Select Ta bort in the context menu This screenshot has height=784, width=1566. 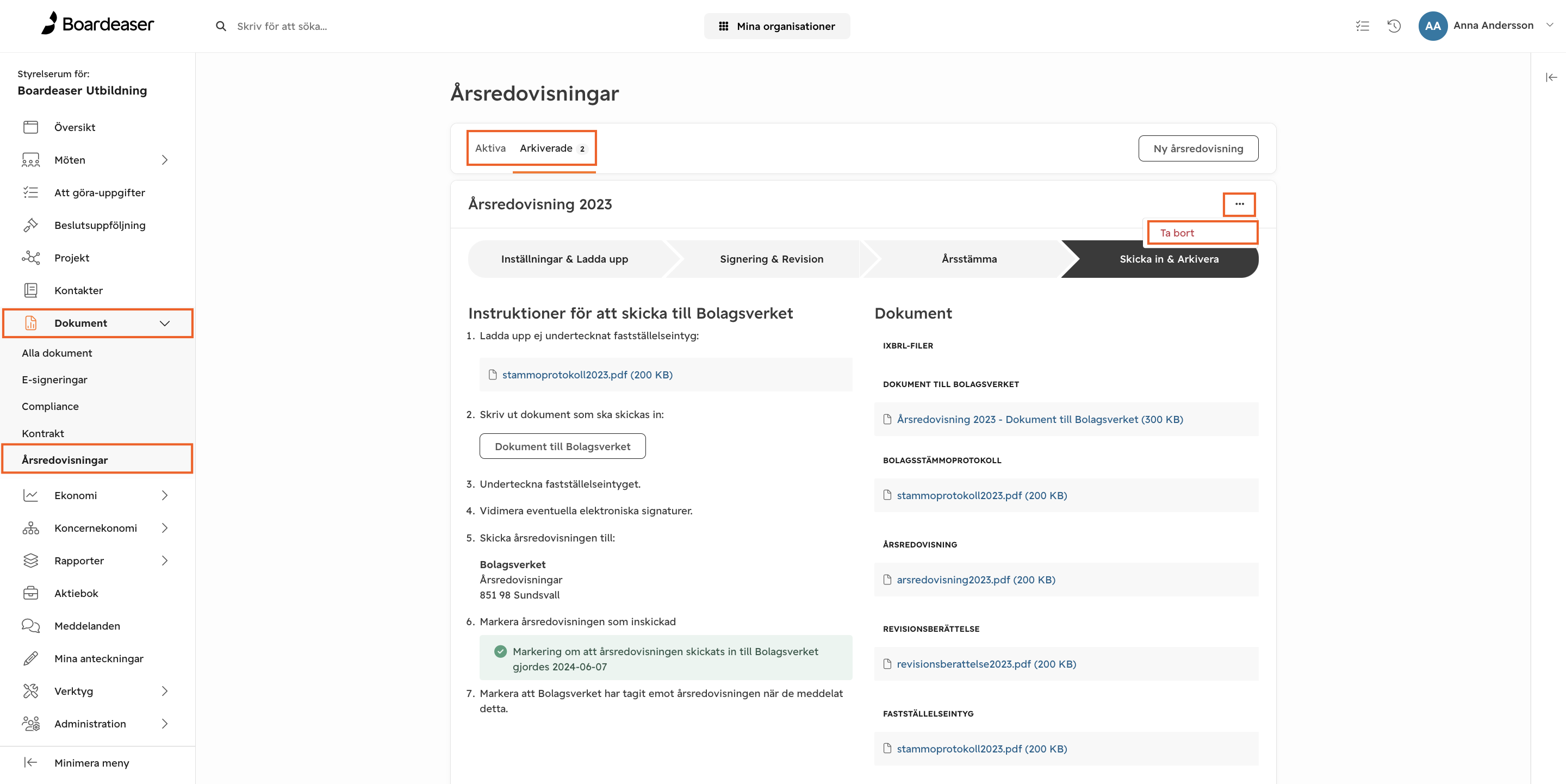(1202, 233)
